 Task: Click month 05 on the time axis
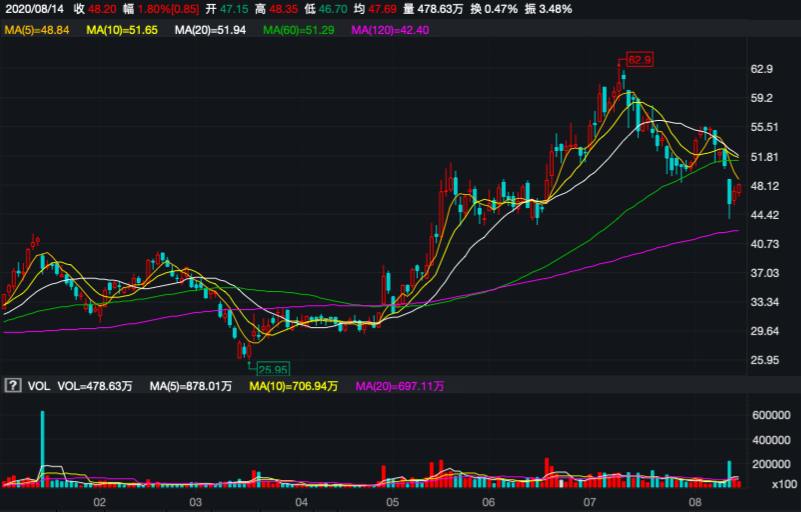coord(393,502)
